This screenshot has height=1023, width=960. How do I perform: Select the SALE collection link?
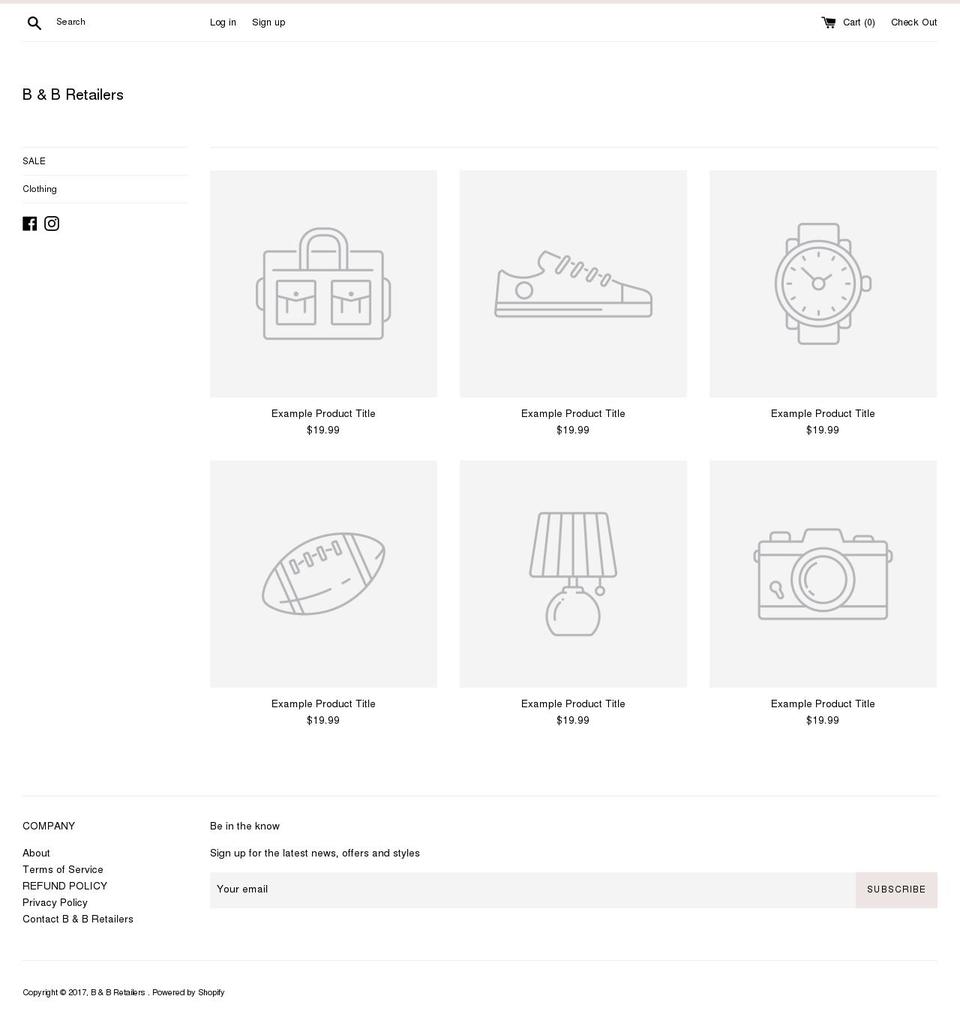pos(34,161)
